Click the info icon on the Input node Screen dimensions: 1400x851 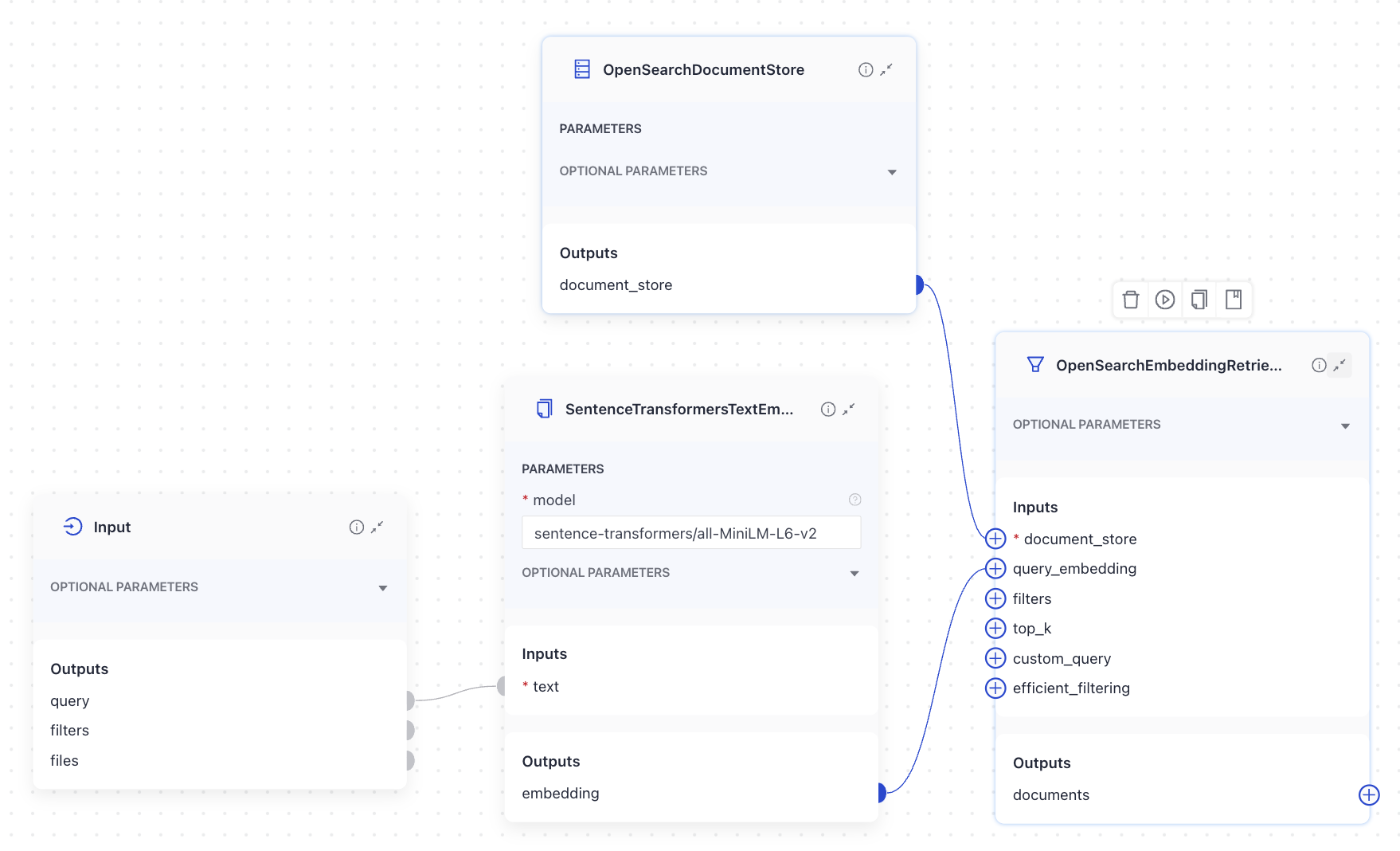[x=356, y=527]
